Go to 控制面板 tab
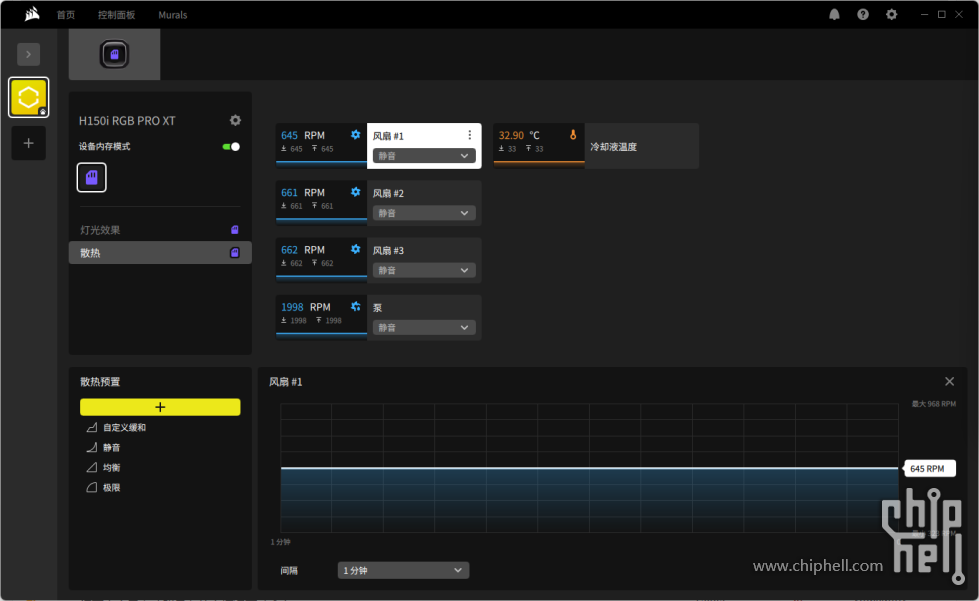The width and height of the screenshot is (979, 601). tap(117, 14)
